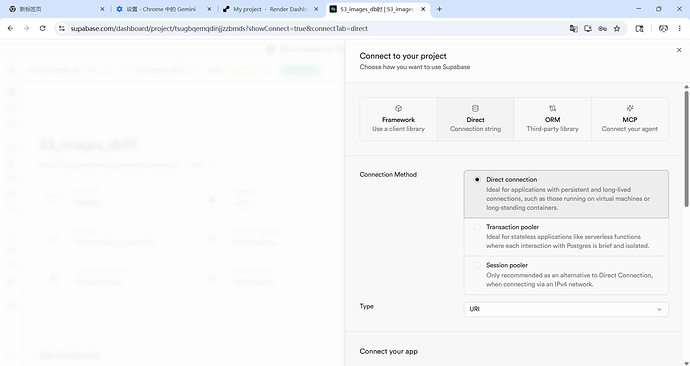Switch to the Chrome Gemini settings tab

pos(163,9)
